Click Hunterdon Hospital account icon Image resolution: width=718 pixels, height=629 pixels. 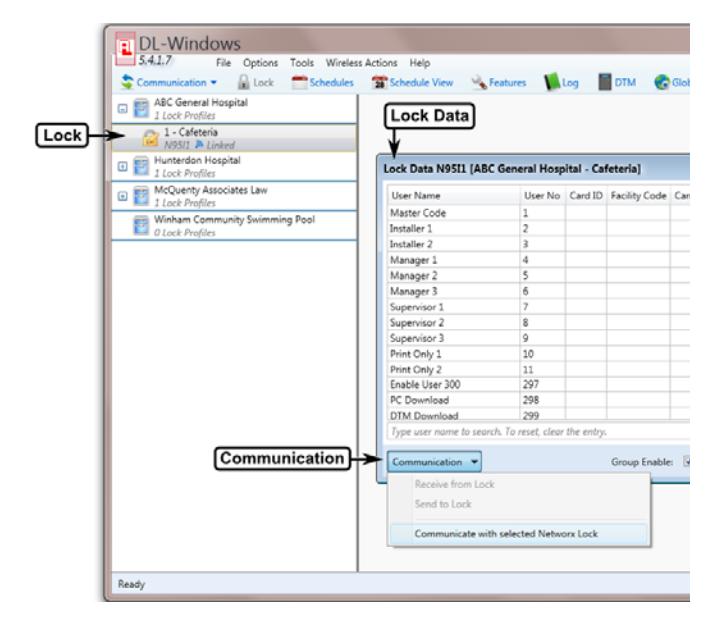point(141,166)
